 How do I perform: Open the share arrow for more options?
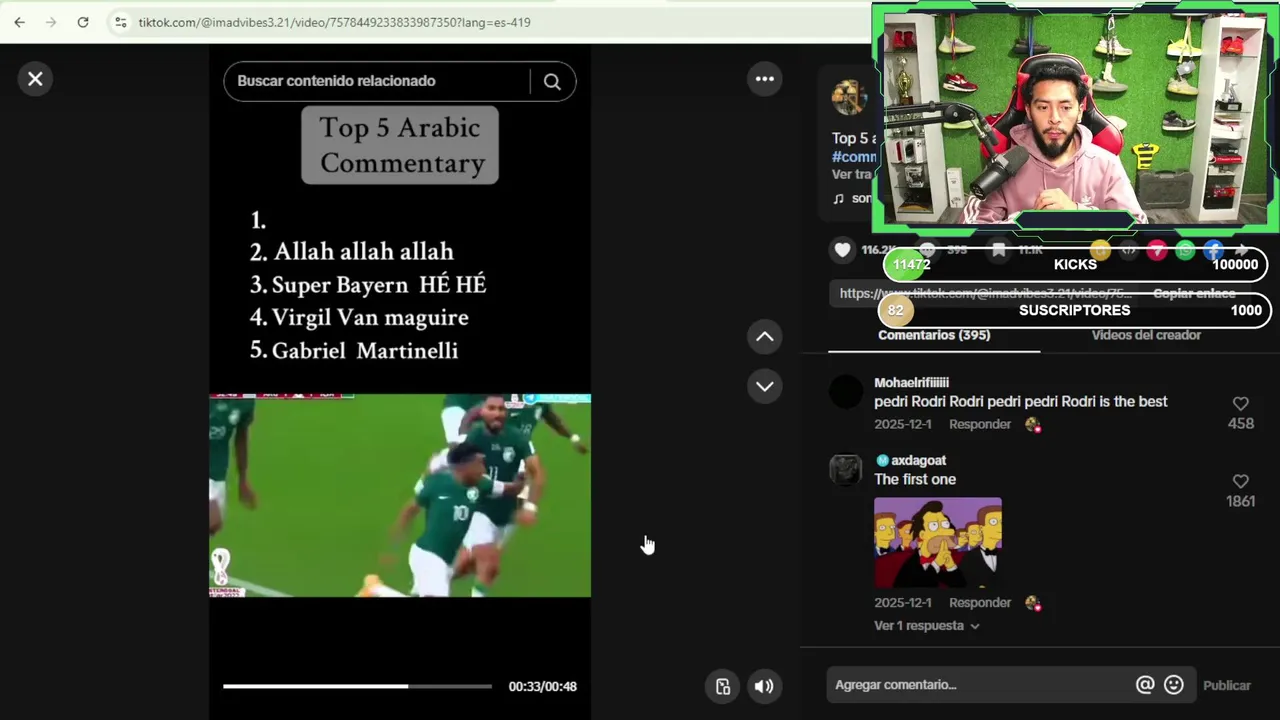1242,250
